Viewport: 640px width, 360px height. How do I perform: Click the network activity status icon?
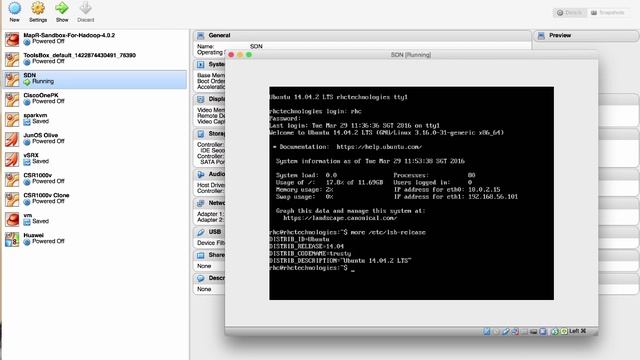pos(515,331)
